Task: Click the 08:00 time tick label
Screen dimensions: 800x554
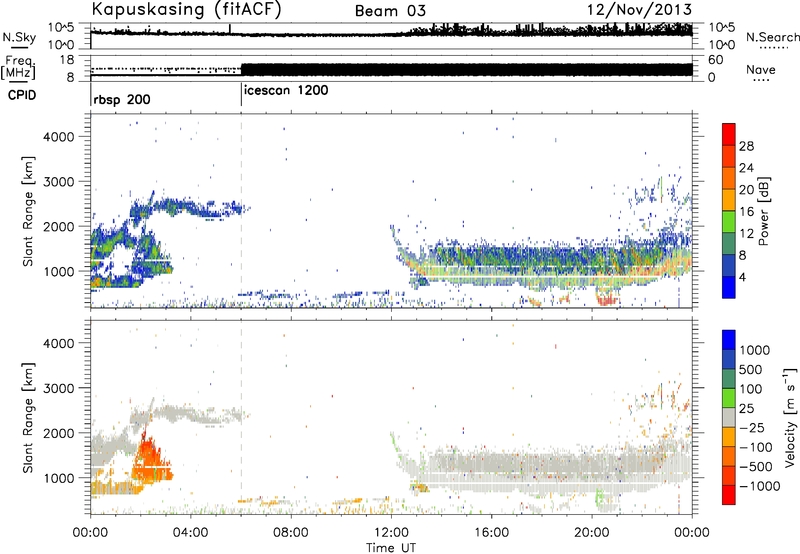Action: [x=291, y=533]
